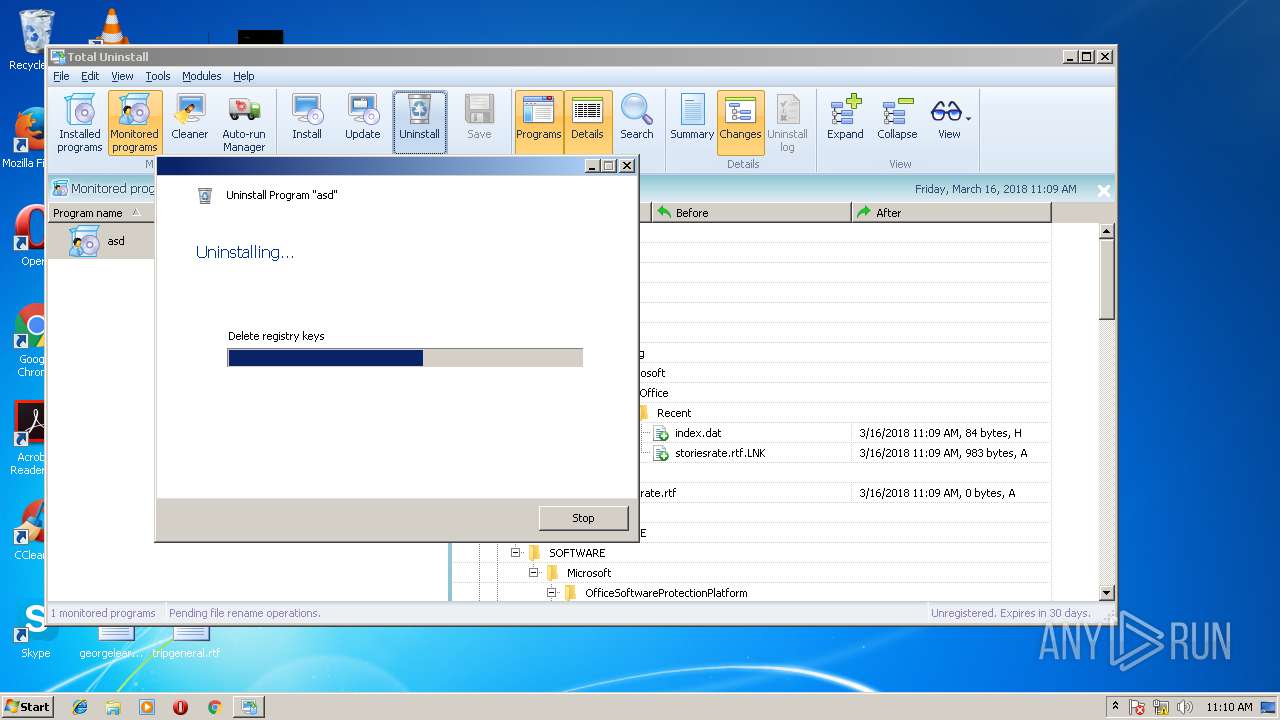Image resolution: width=1280 pixels, height=720 pixels.
Task: Open the Recycle Bin desktop icon
Action: (x=34, y=40)
